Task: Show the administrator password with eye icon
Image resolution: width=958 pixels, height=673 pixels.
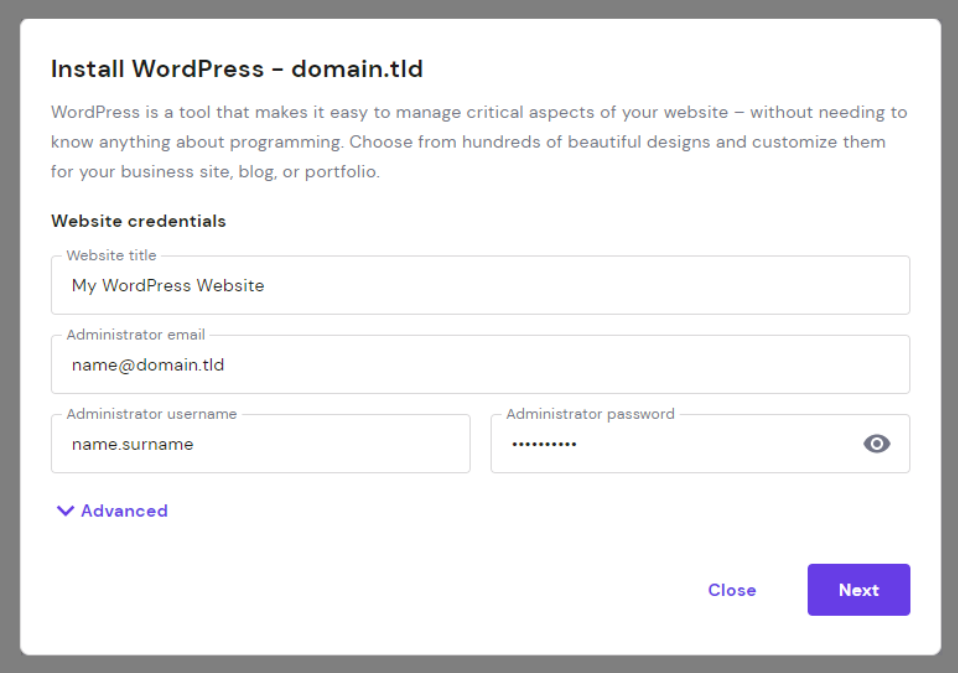Action: pos(876,444)
